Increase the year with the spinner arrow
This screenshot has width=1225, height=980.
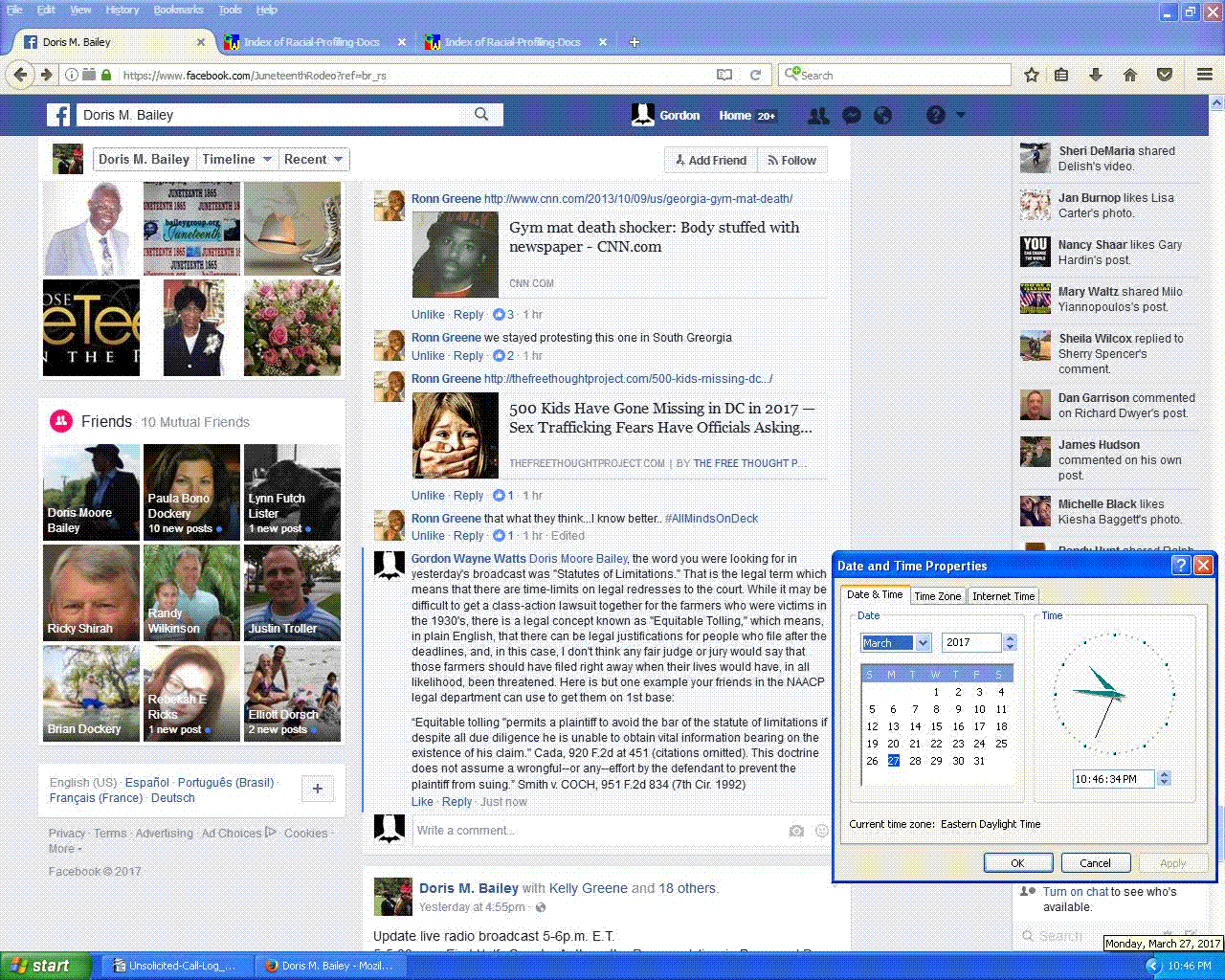click(x=1010, y=638)
